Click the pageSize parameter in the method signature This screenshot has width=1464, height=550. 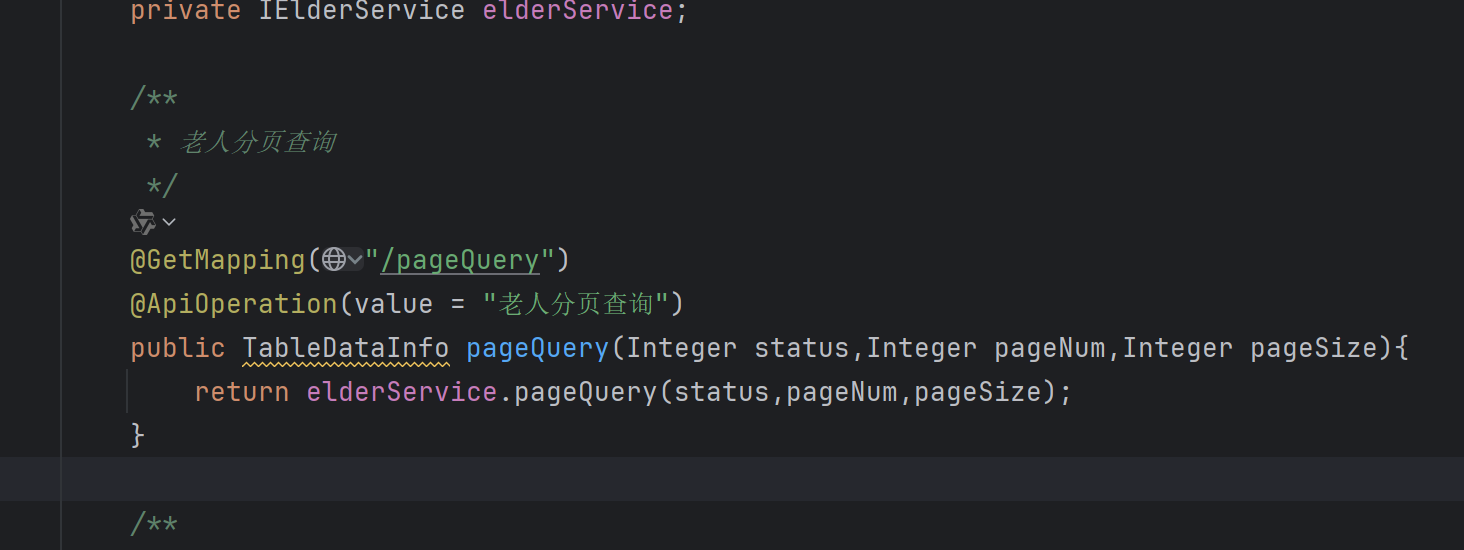(1314, 348)
